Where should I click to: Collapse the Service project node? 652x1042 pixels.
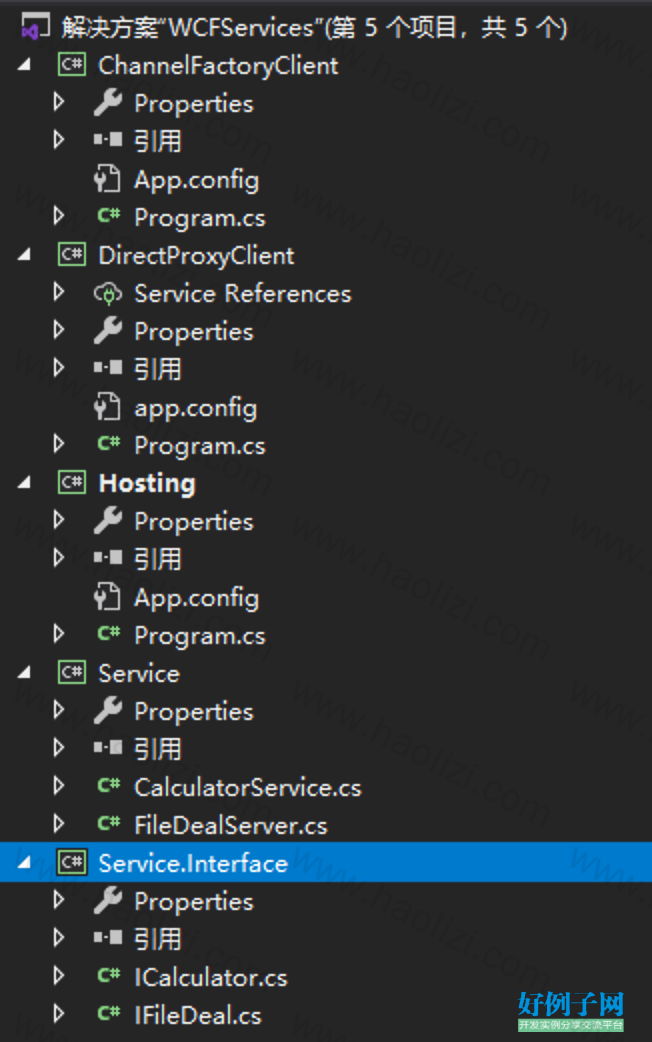coord(25,673)
